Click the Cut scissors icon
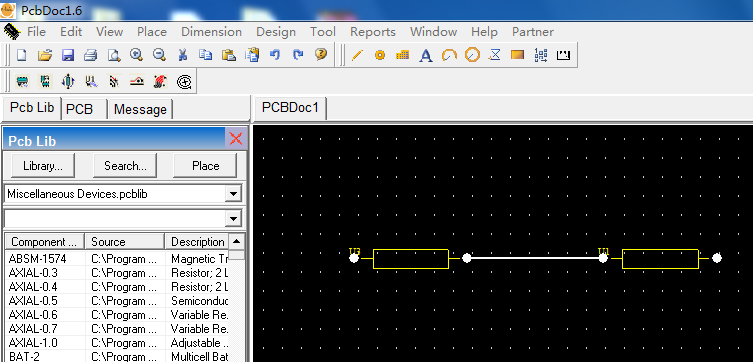Viewport: 753px width, 362px height. coord(182,55)
